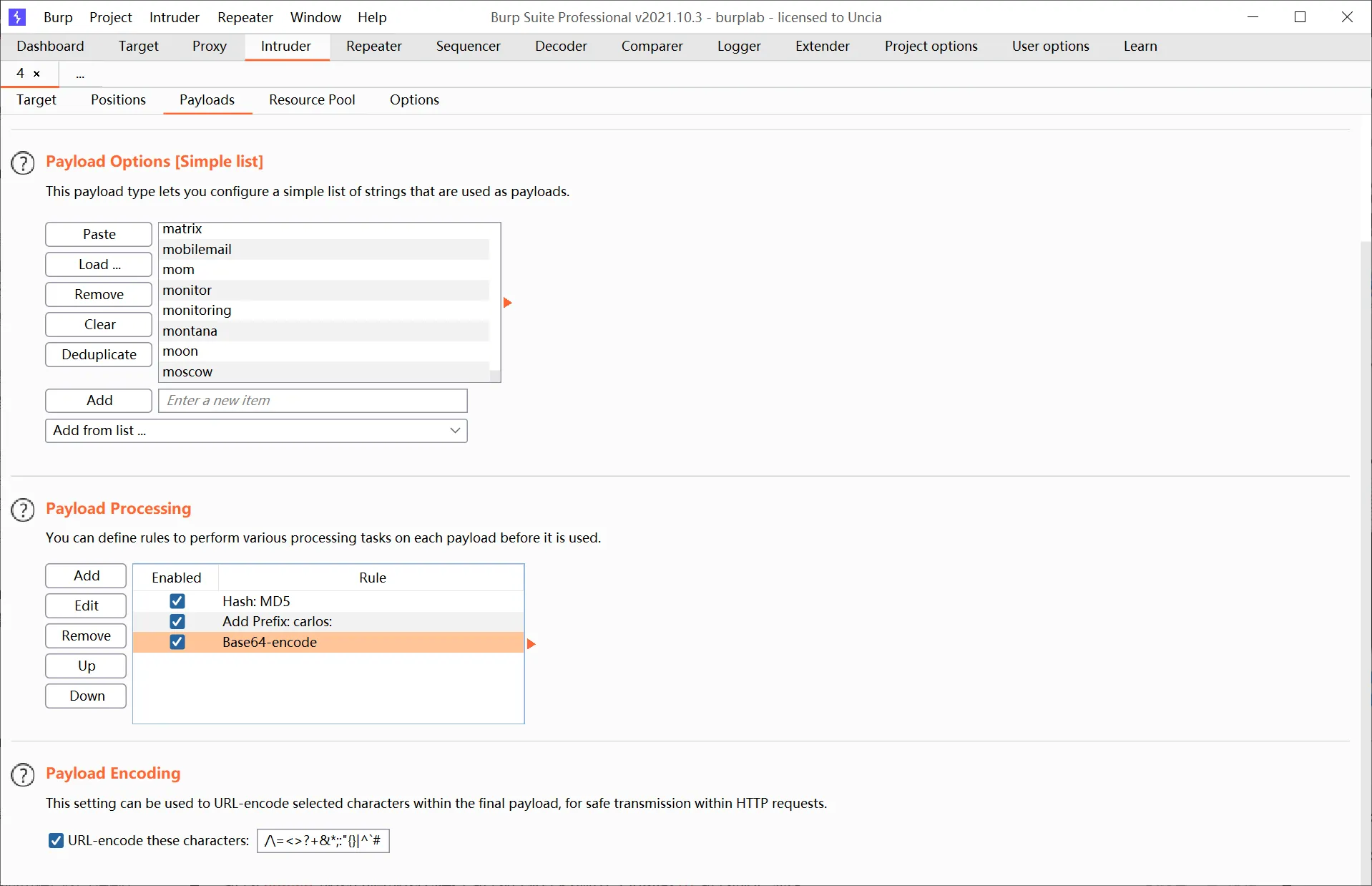Switch to the Proxy tab
The height and width of the screenshot is (886, 1372).
(210, 46)
